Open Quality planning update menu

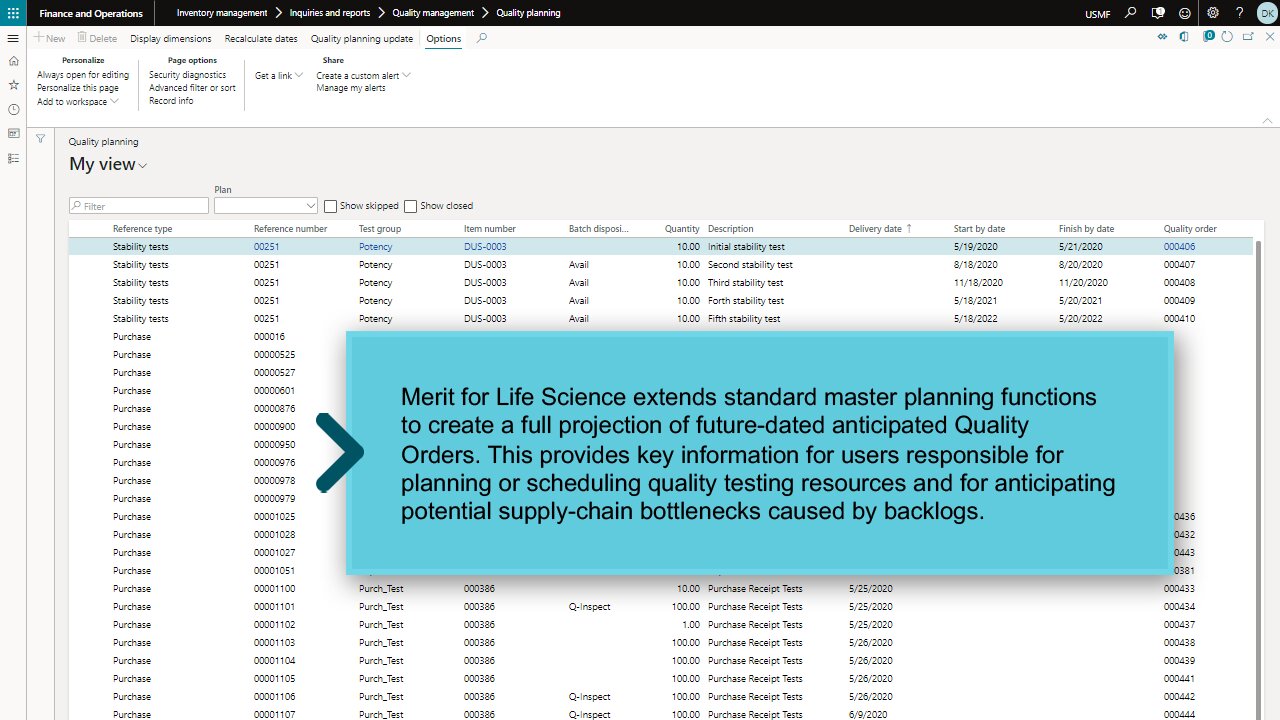[x=361, y=39]
